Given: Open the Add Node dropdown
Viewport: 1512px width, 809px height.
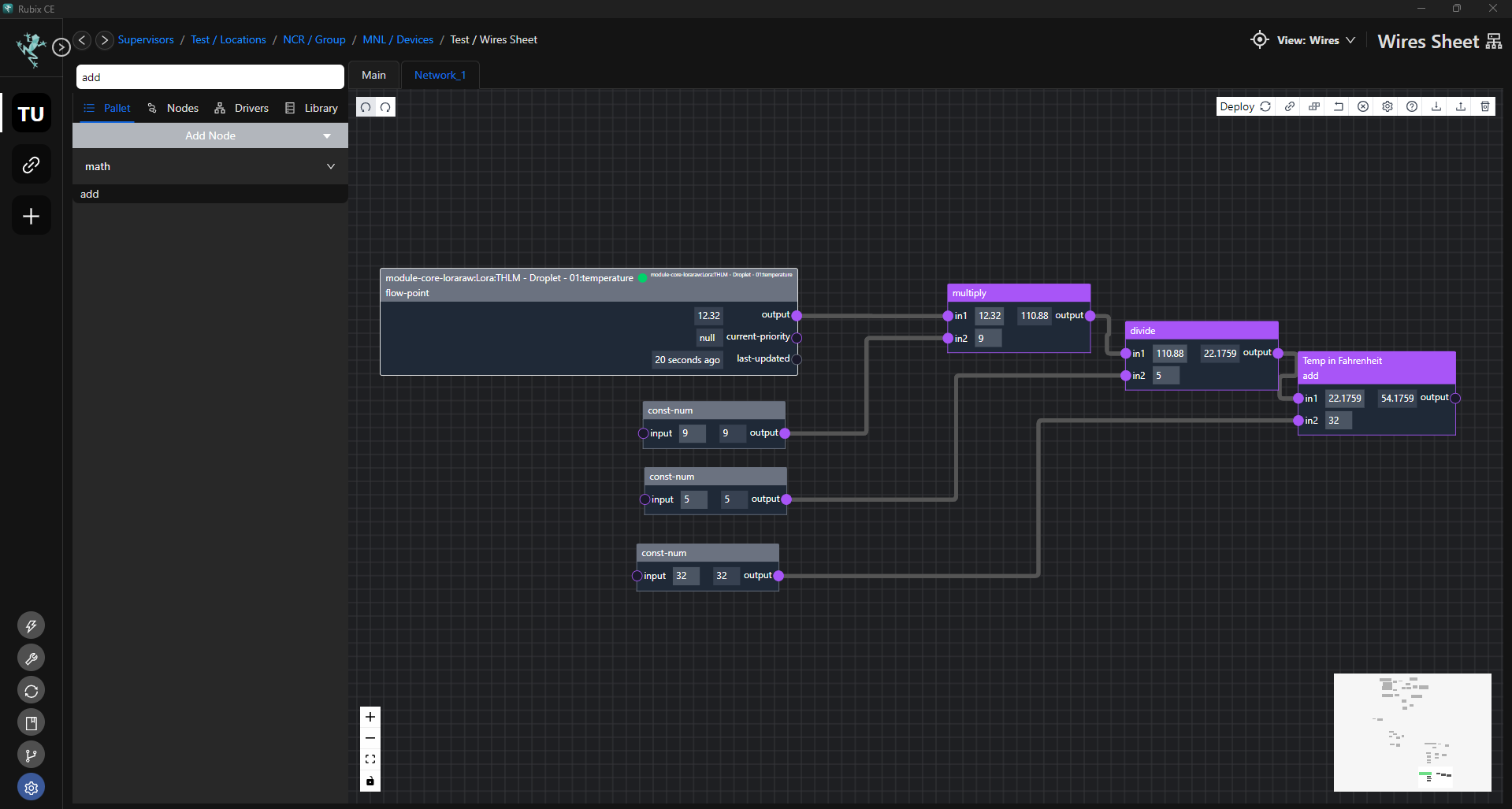Looking at the screenshot, I should [x=210, y=135].
